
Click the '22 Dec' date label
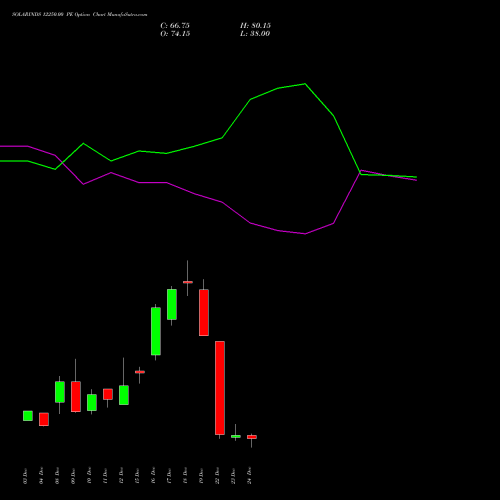(217, 476)
